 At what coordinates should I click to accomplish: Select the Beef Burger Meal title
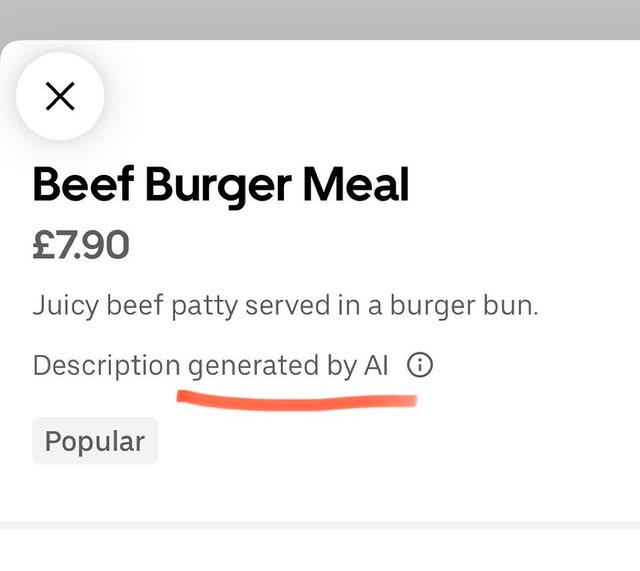pos(221,186)
